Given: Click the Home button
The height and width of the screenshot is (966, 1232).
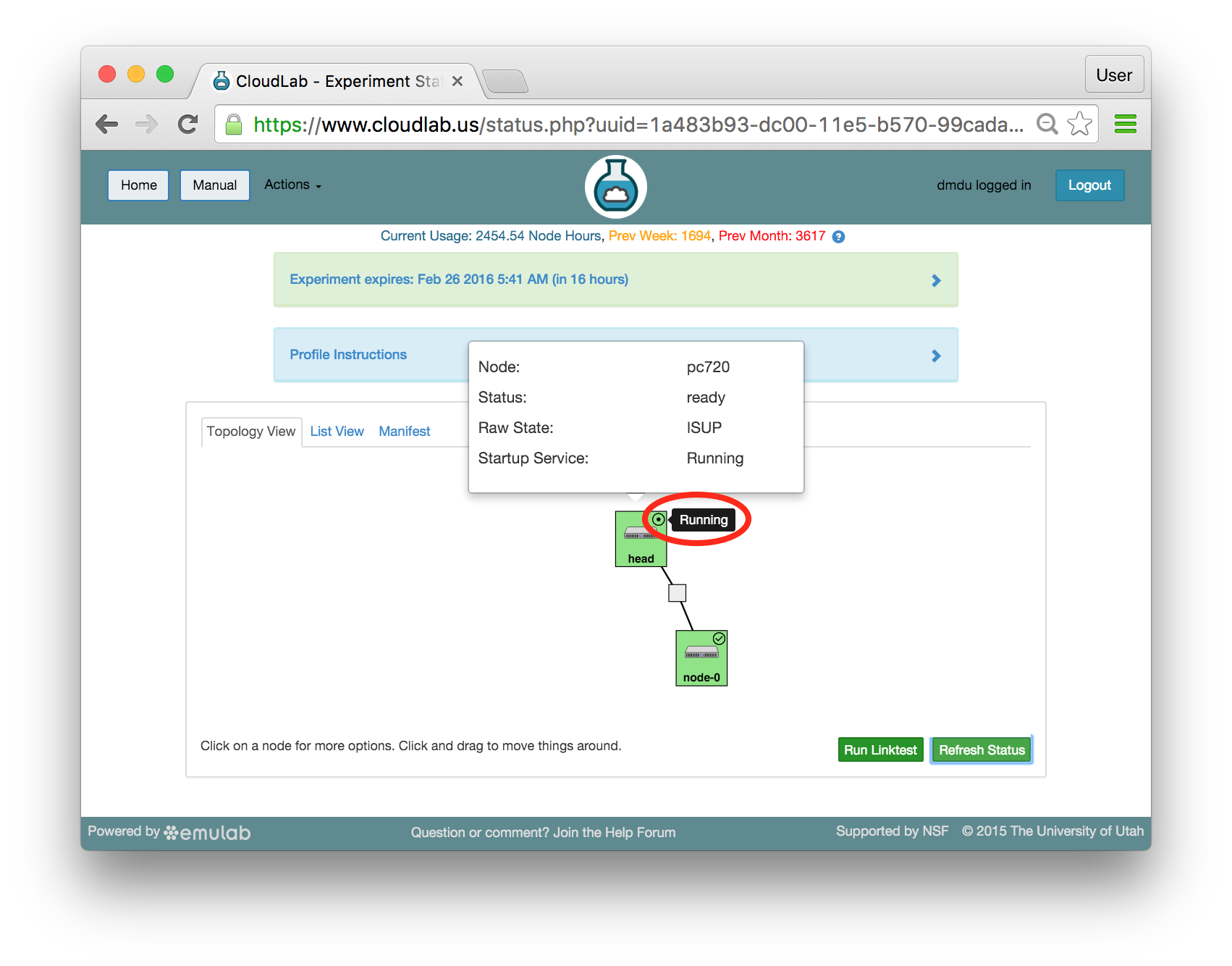Looking at the screenshot, I should (x=138, y=185).
